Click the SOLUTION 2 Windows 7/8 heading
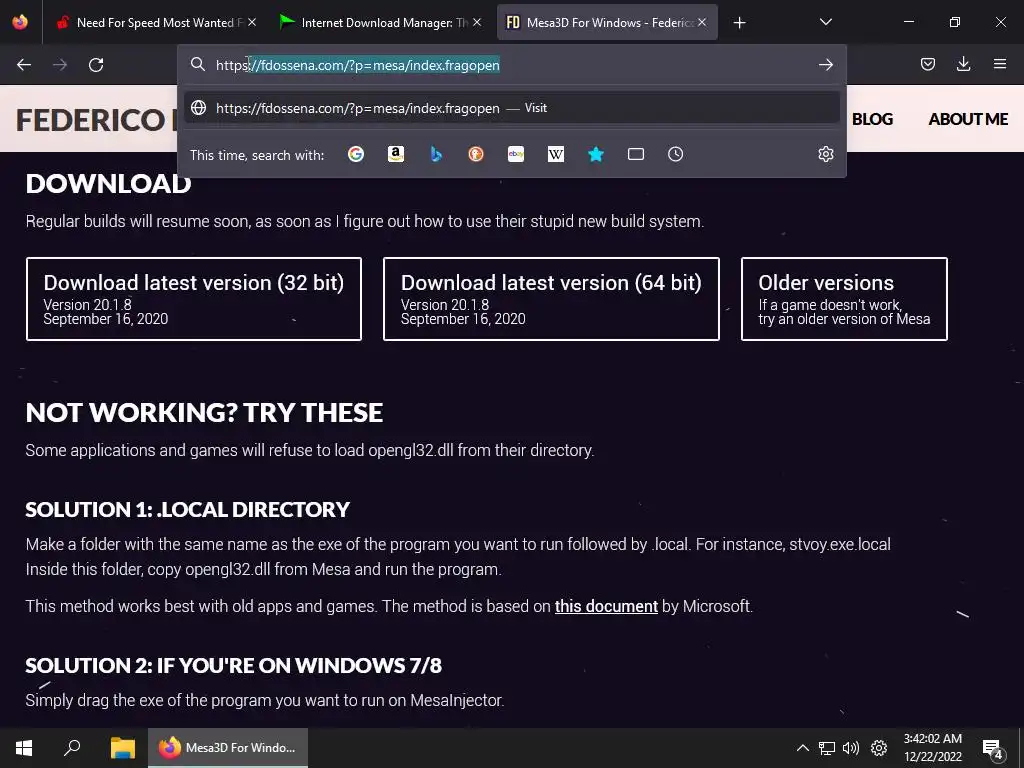Image resolution: width=1024 pixels, height=768 pixels. point(234,665)
